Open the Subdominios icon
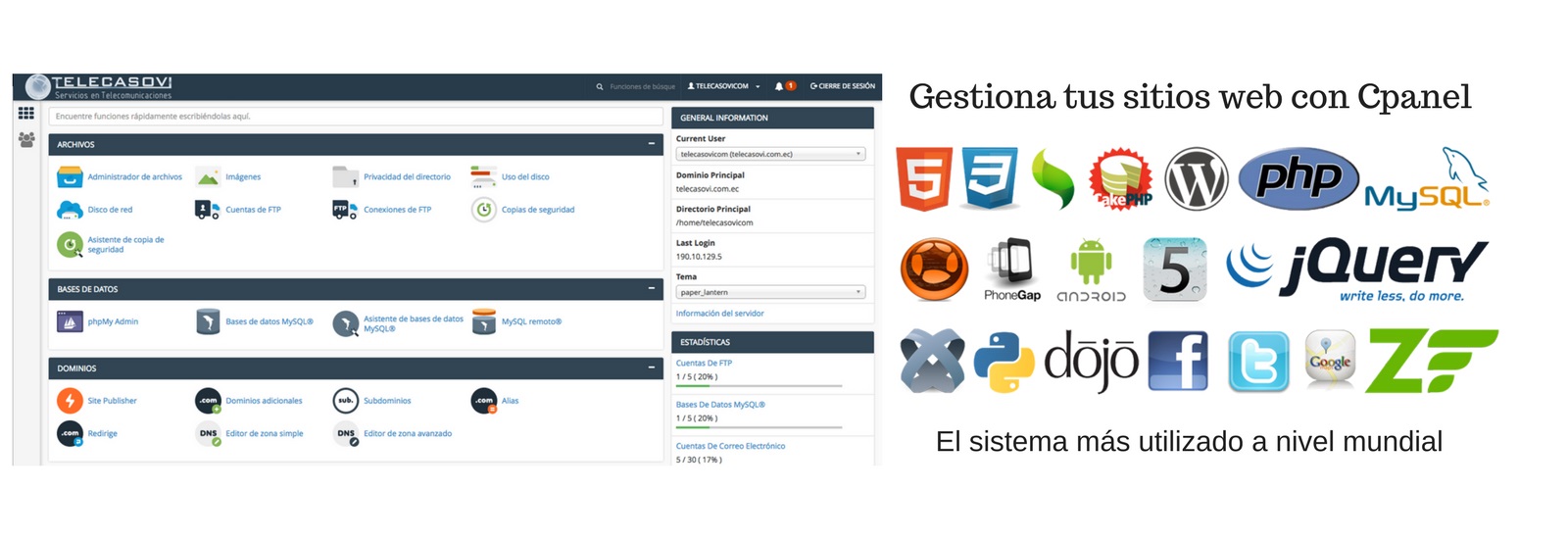1568x539 pixels. [346, 401]
